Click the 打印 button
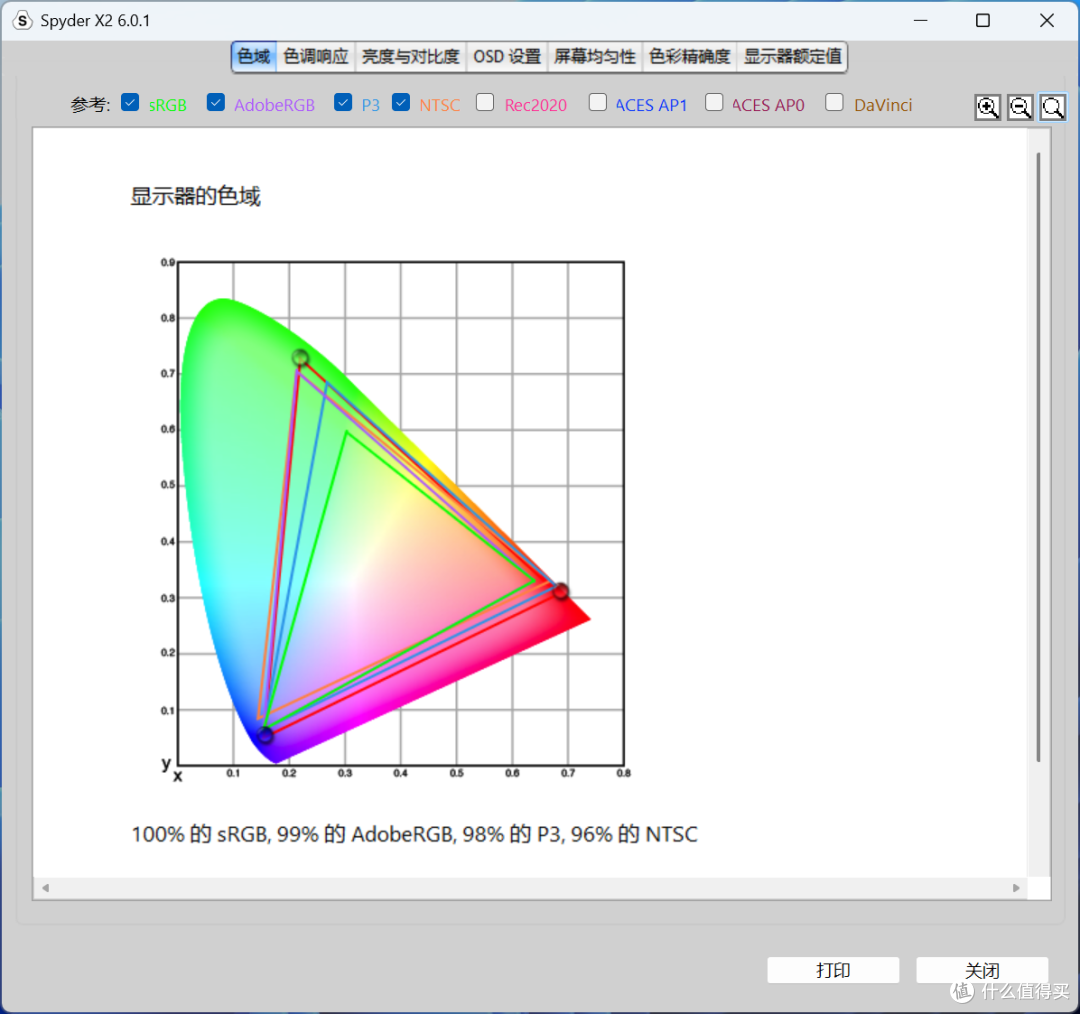Image resolution: width=1080 pixels, height=1014 pixels. click(833, 970)
